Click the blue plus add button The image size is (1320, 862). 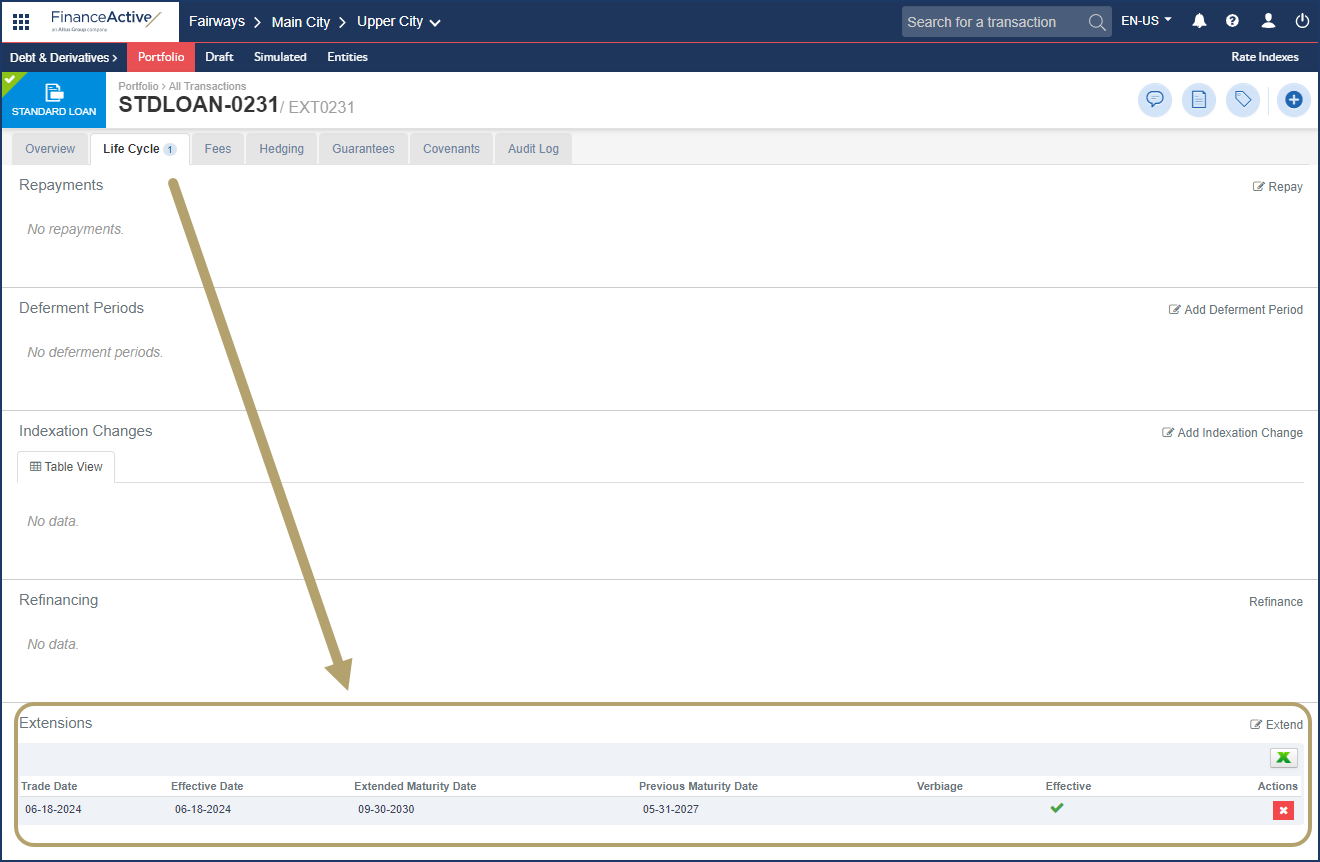pos(1293,100)
